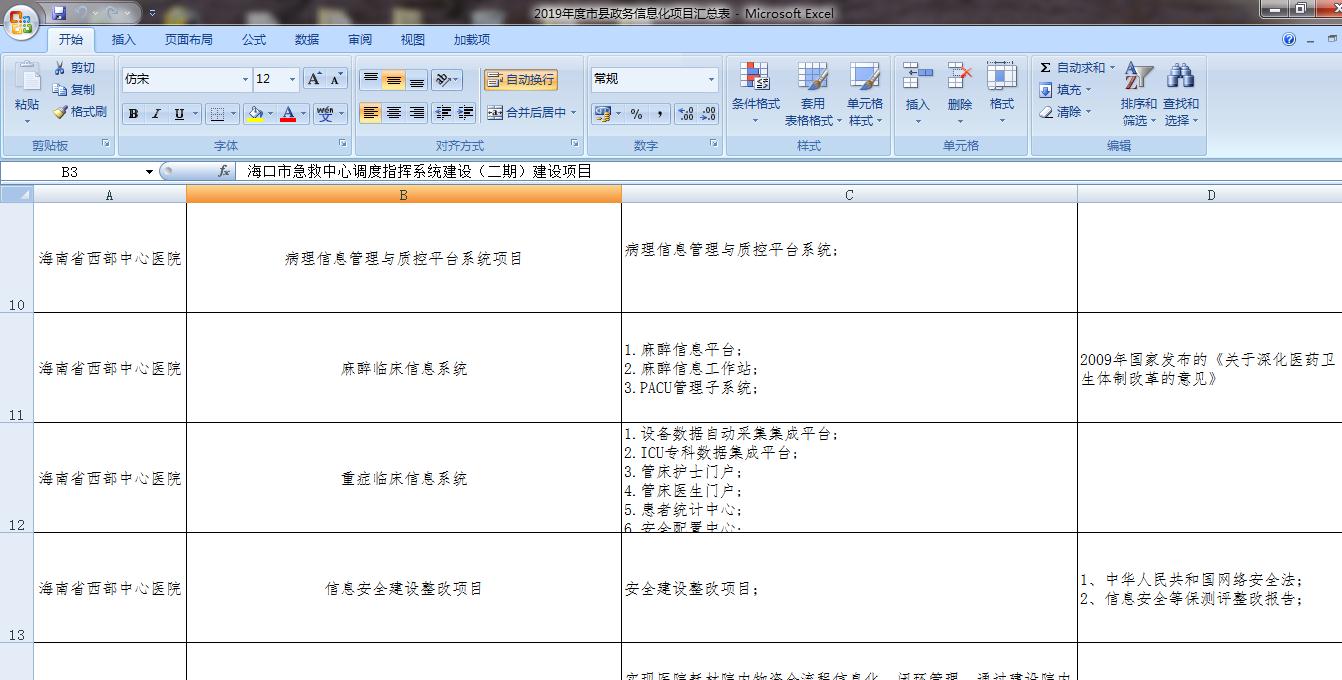Toggle Italic formatting
The height and width of the screenshot is (680, 1342).
coord(156,114)
